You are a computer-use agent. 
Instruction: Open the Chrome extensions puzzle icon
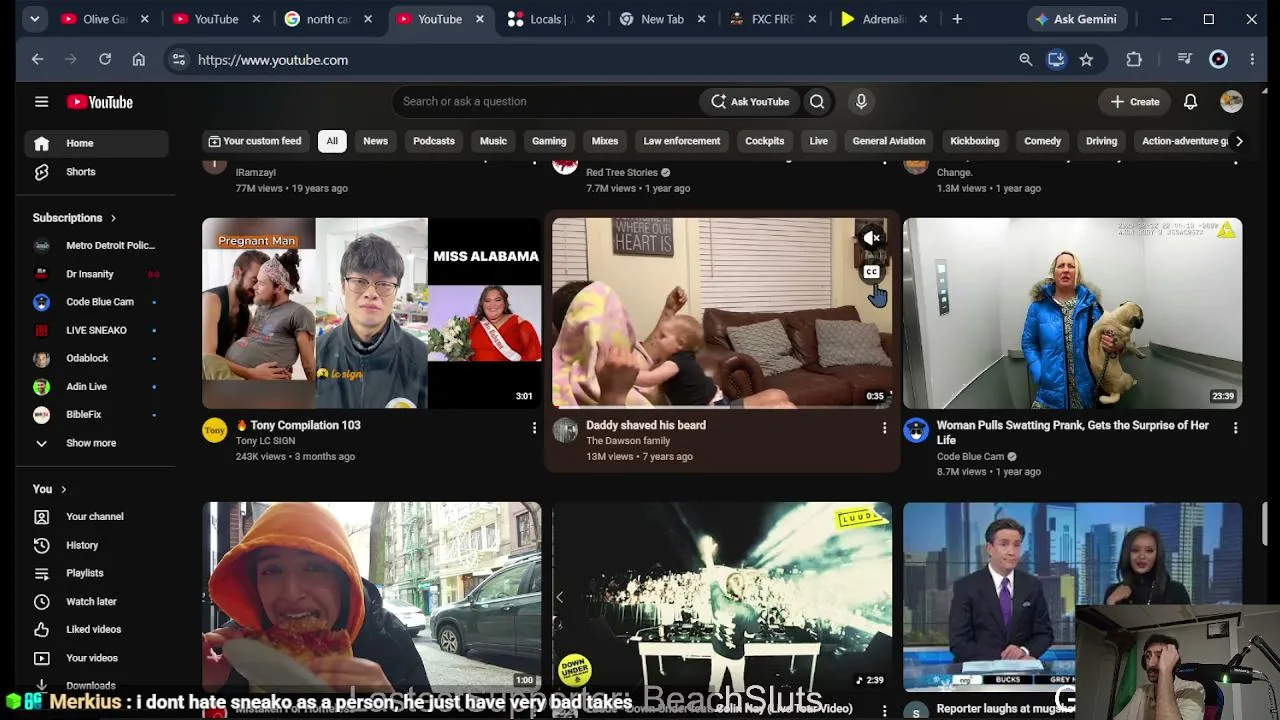point(1134,60)
